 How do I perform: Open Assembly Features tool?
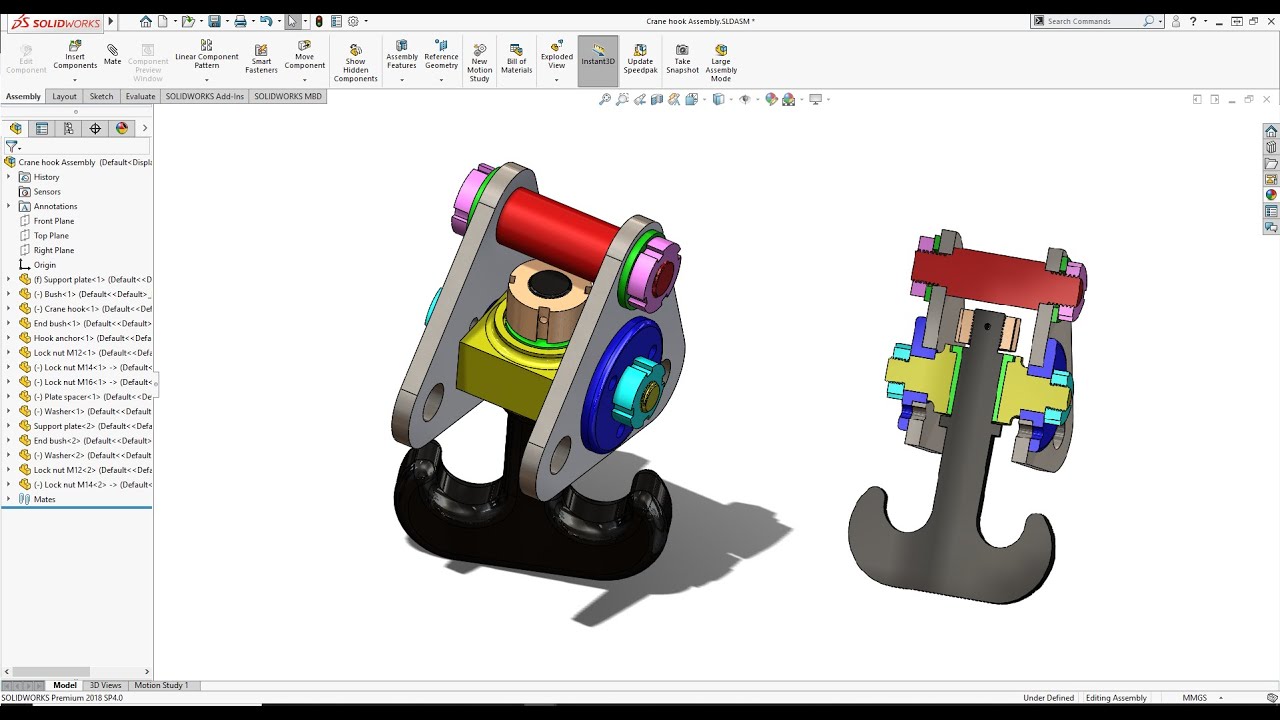click(x=402, y=55)
